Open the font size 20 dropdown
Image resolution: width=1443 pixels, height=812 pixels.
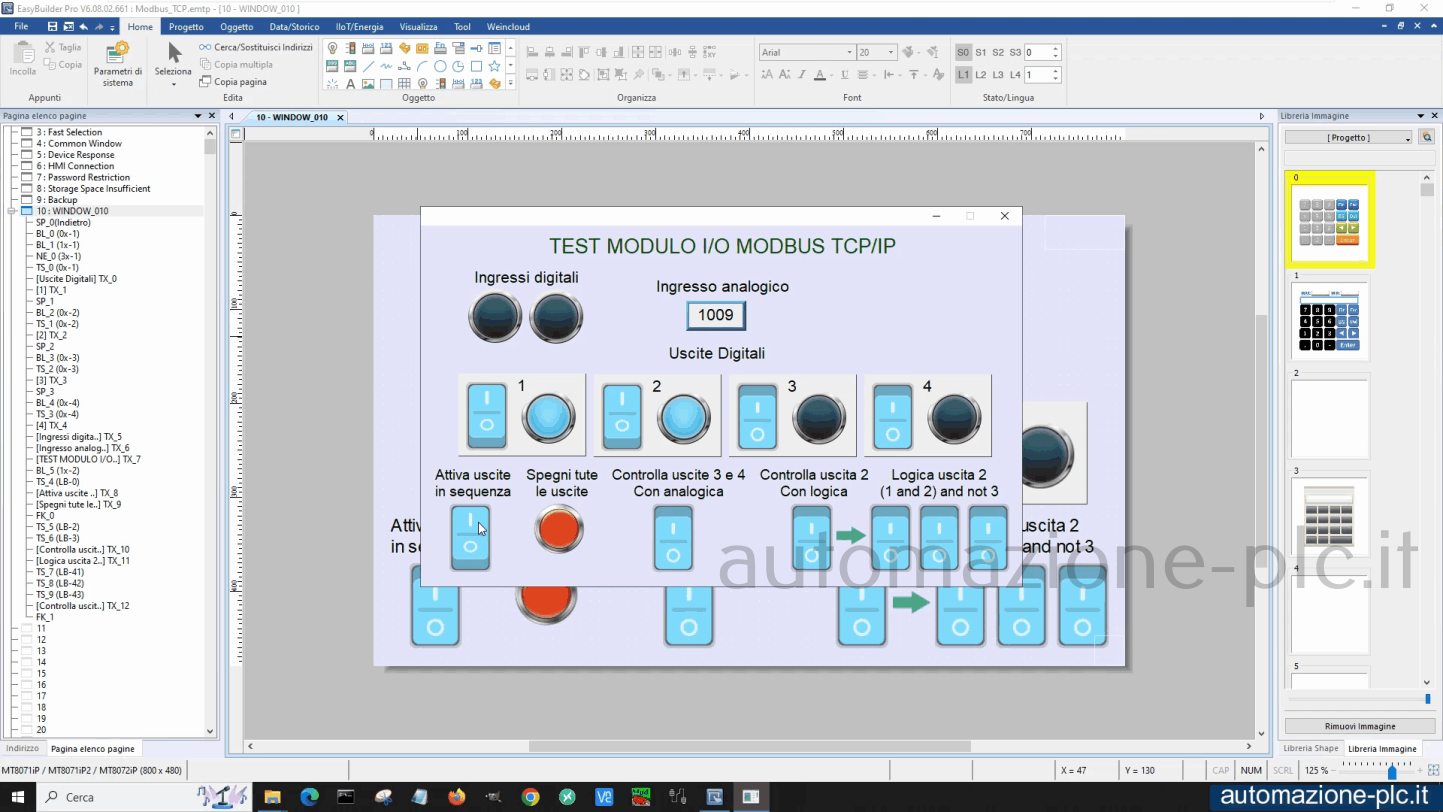[x=890, y=52]
